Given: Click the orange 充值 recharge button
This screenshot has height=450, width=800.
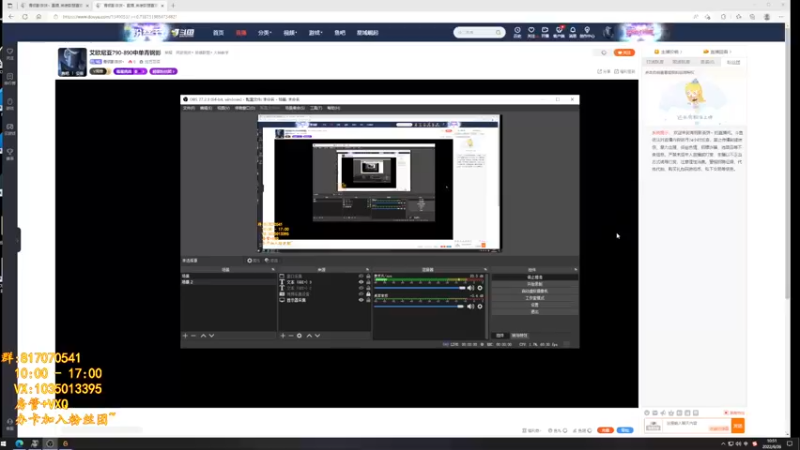Looking at the screenshot, I should [x=605, y=430].
